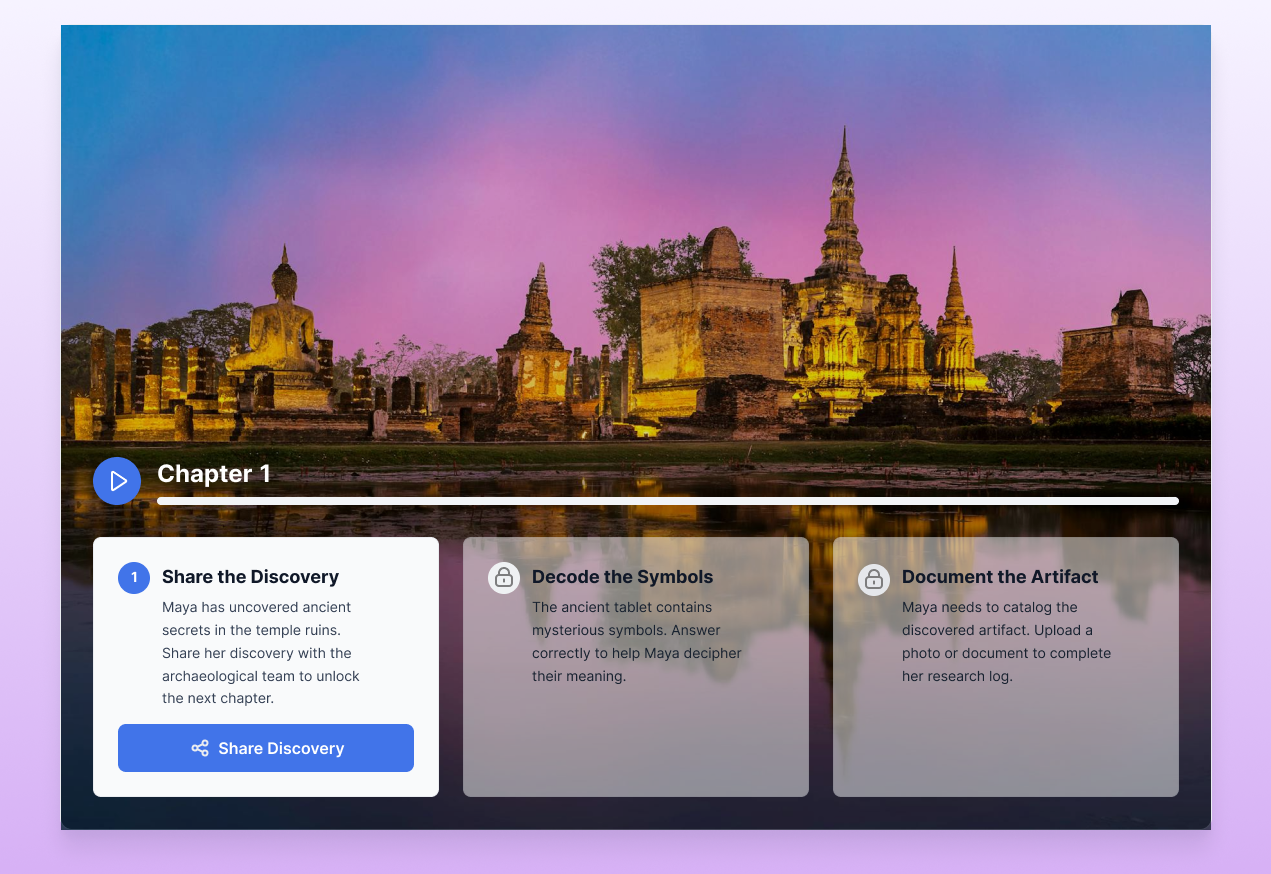This screenshot has height=874, width=1271.
Task: Open the Document the Artifact heading
Action: [x=999, y=577]
